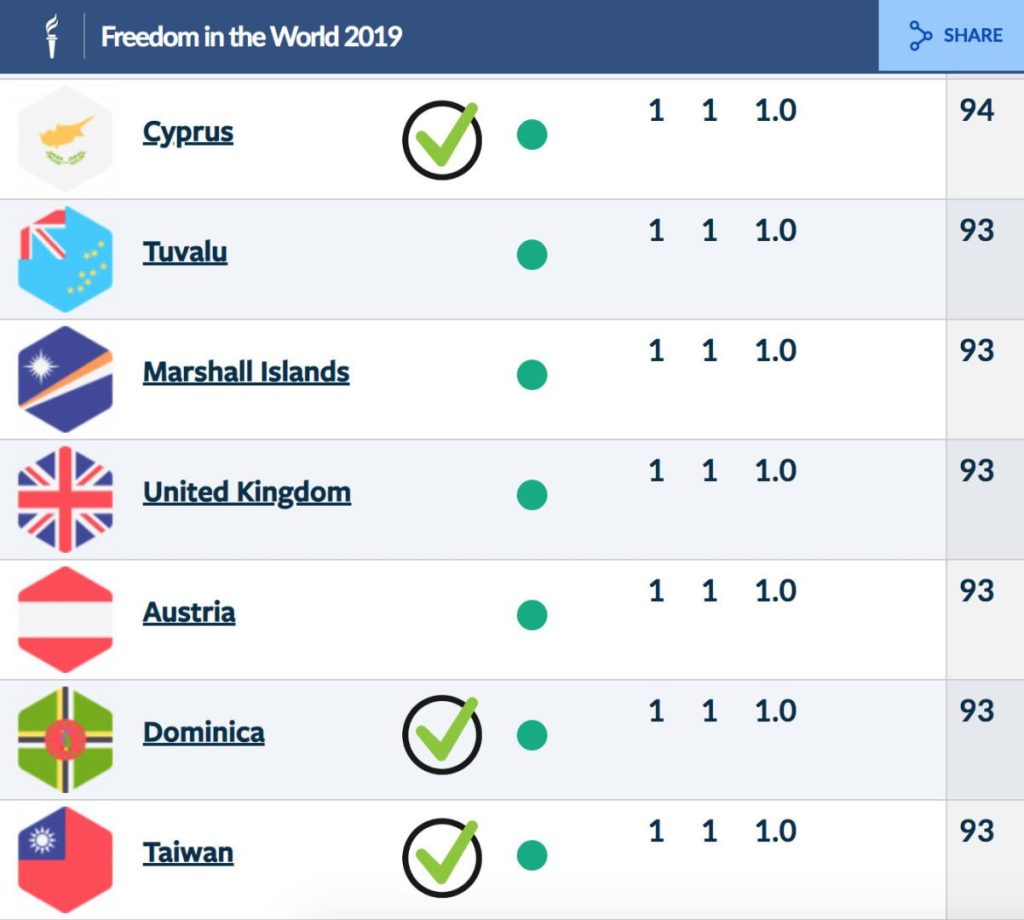The image size is (1024, 920).
Task: Open the United Kingdom country link
Action: [247, 493]
